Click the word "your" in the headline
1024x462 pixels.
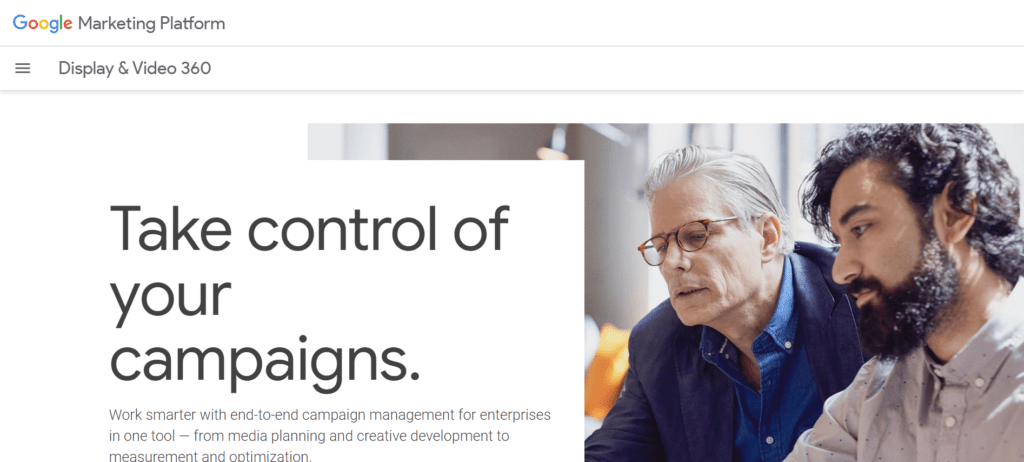pyautogui.click(x=170, y=295)
